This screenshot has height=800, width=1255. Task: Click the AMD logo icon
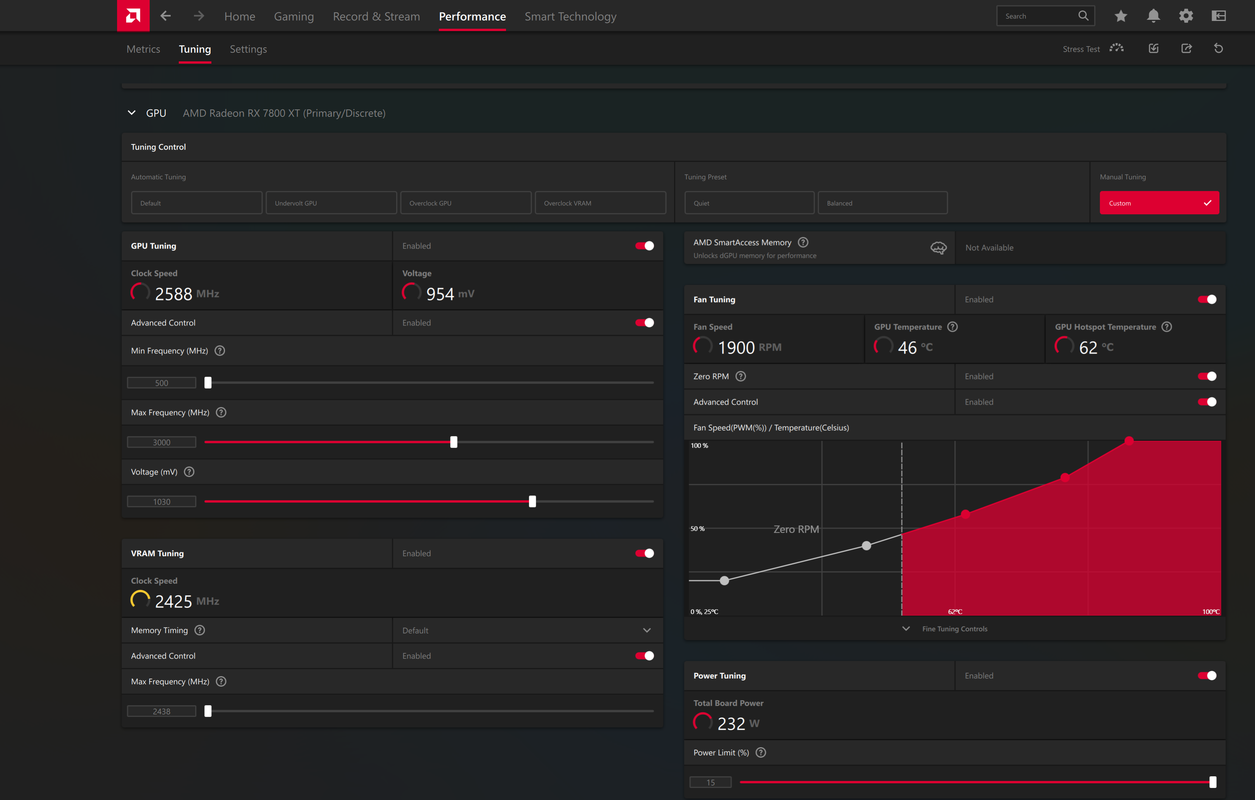click(133, 16)
